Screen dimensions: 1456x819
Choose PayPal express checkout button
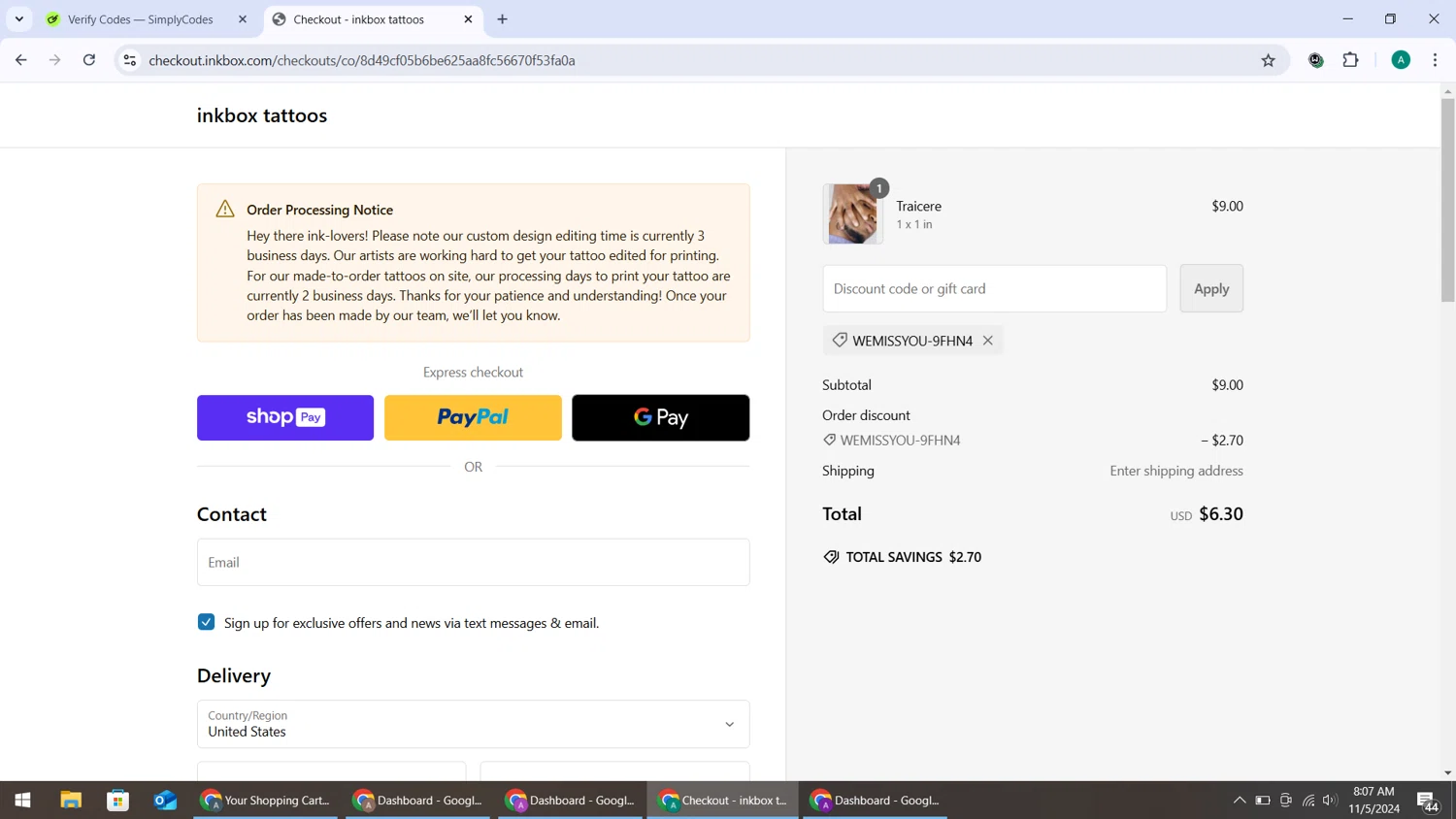coord(473,417)
